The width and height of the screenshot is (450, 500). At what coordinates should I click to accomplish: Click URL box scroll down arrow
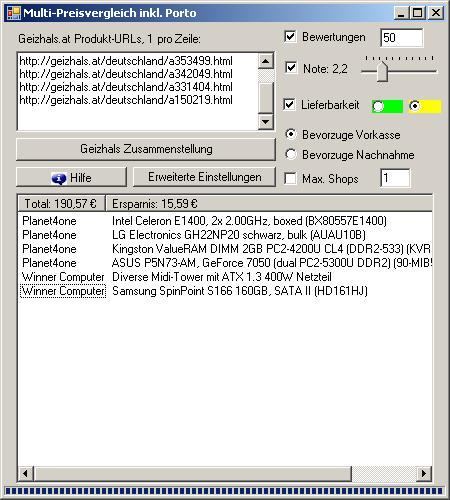coord(266,122)
